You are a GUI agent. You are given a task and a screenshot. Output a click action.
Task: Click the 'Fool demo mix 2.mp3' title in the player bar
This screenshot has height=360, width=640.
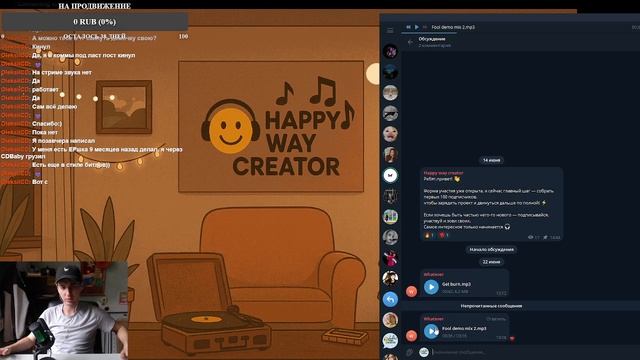(x=453, y=27)
